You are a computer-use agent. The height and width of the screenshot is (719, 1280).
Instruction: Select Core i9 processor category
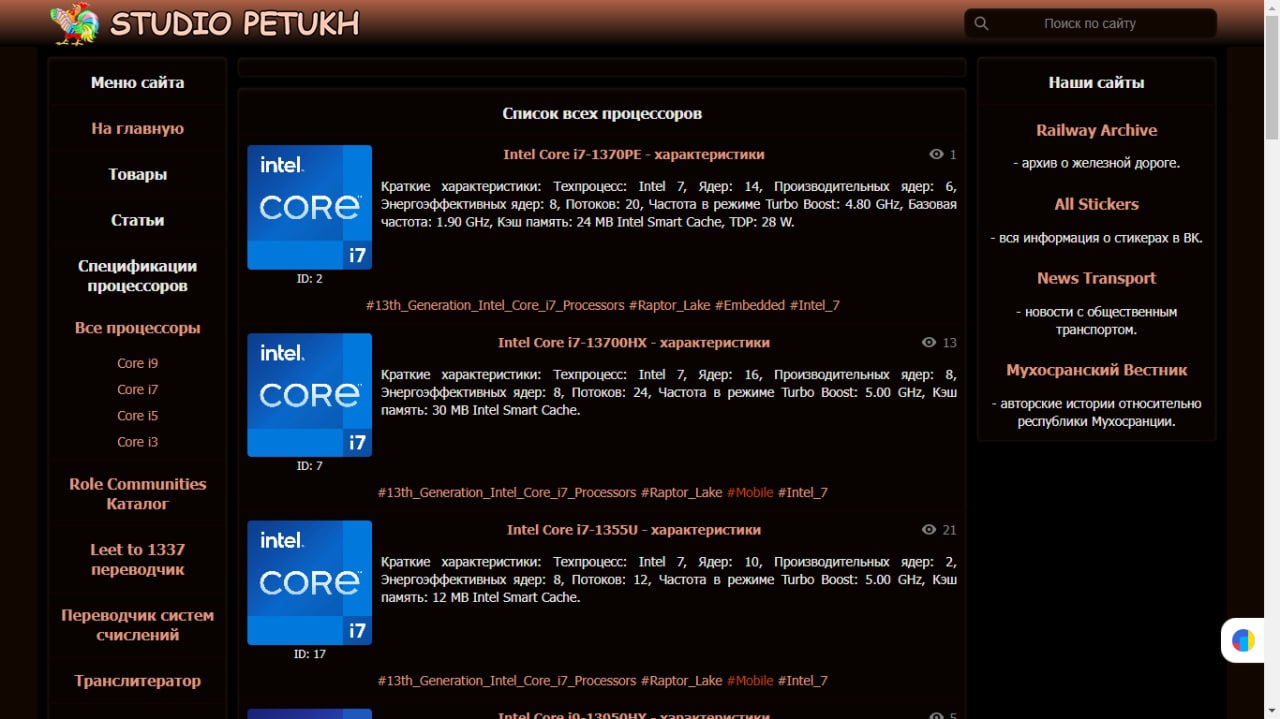coord(137,363)
